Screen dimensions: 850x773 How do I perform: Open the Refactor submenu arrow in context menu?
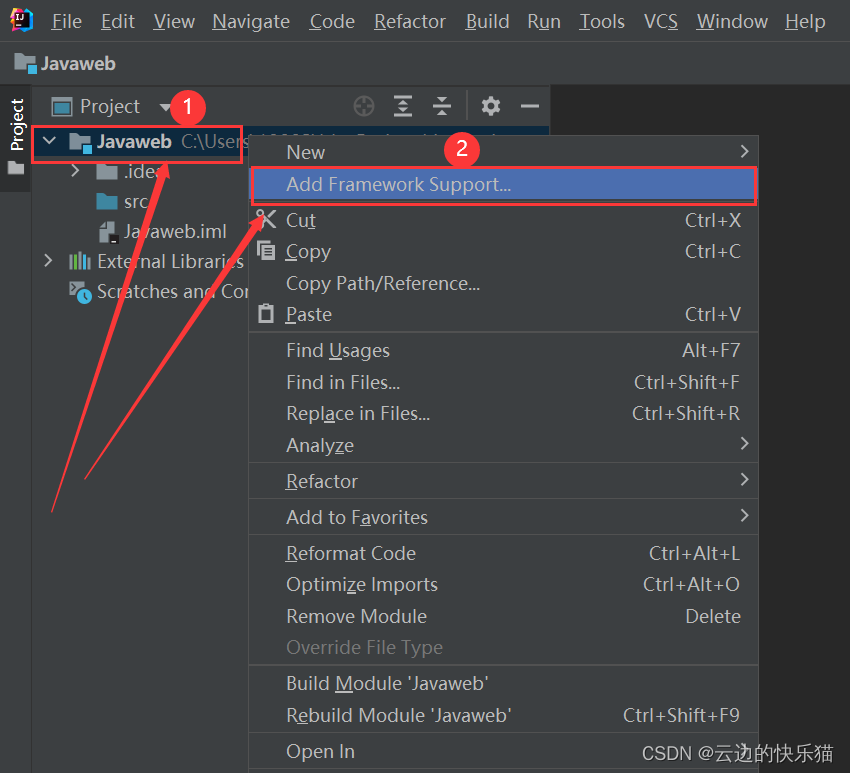(x=745, y=480)
